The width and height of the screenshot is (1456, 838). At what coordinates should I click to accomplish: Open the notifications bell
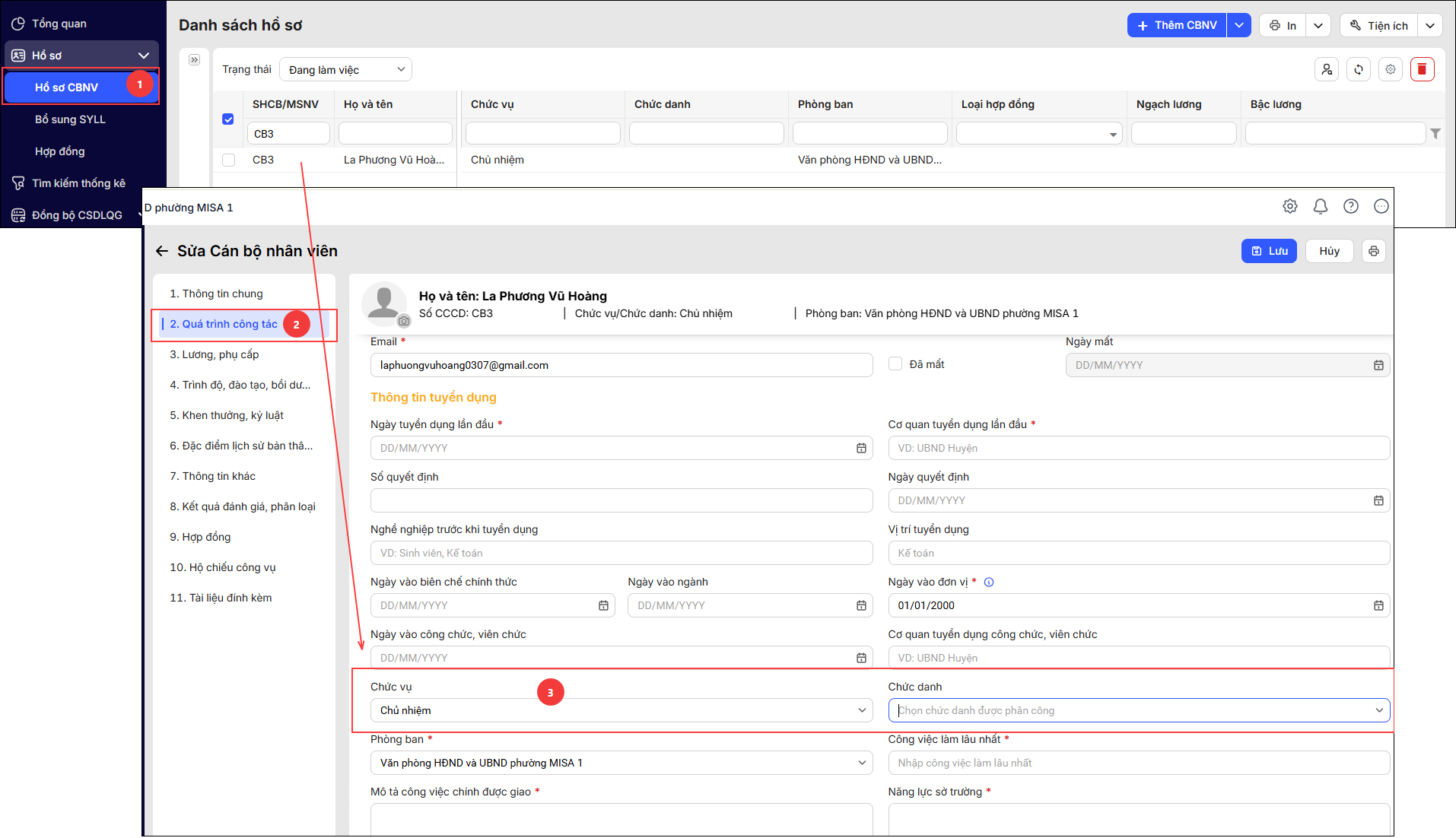[x=1321, y=206]
